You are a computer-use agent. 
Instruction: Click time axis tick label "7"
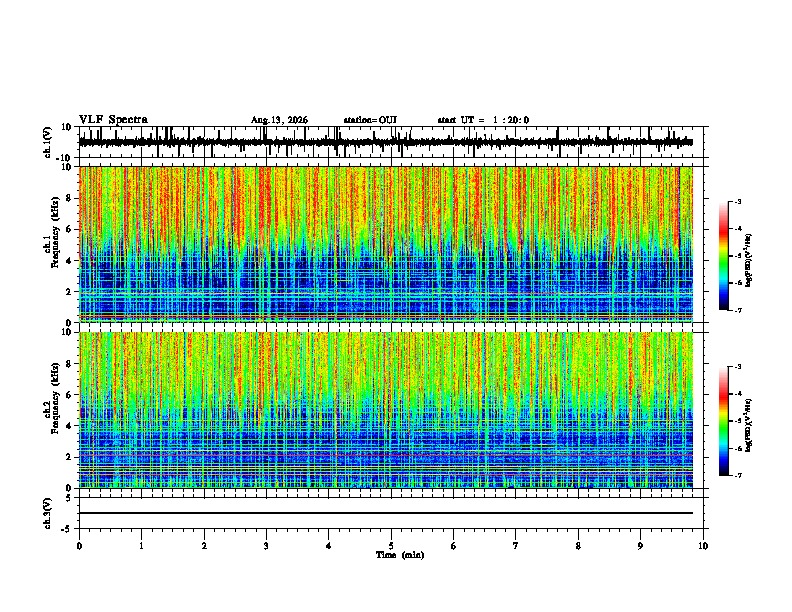pyautogui.click(x=516, y=546)
